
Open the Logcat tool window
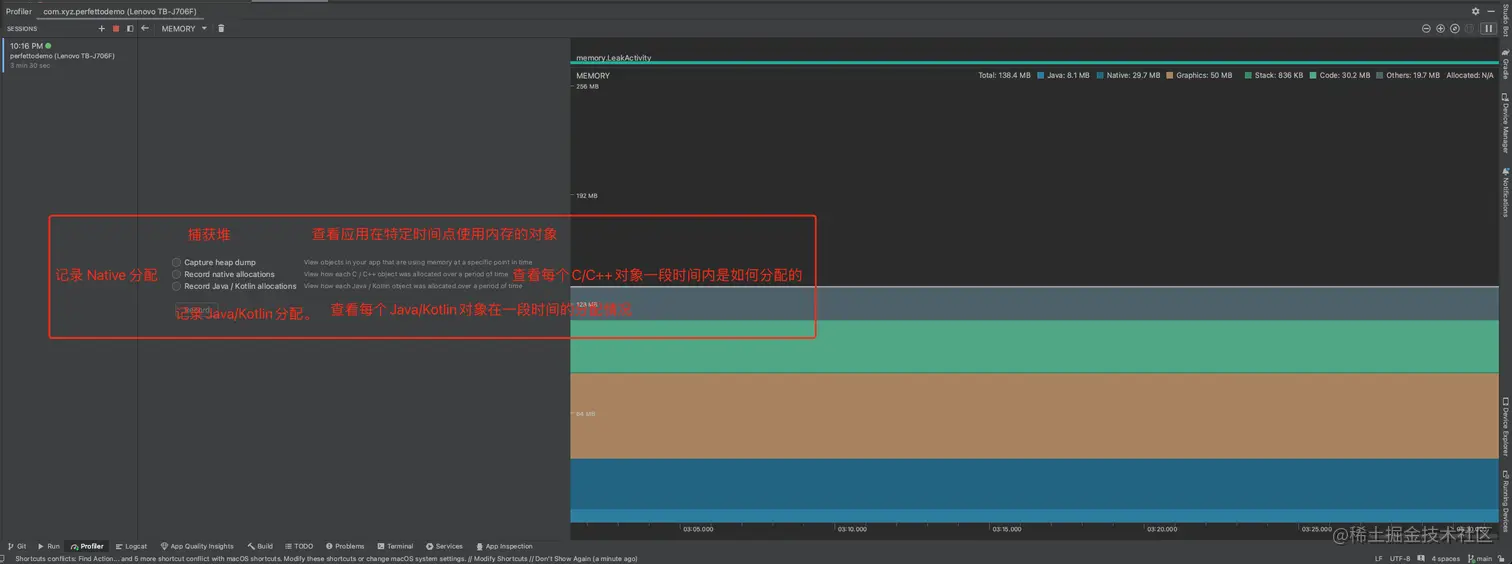tap(131, 546)
